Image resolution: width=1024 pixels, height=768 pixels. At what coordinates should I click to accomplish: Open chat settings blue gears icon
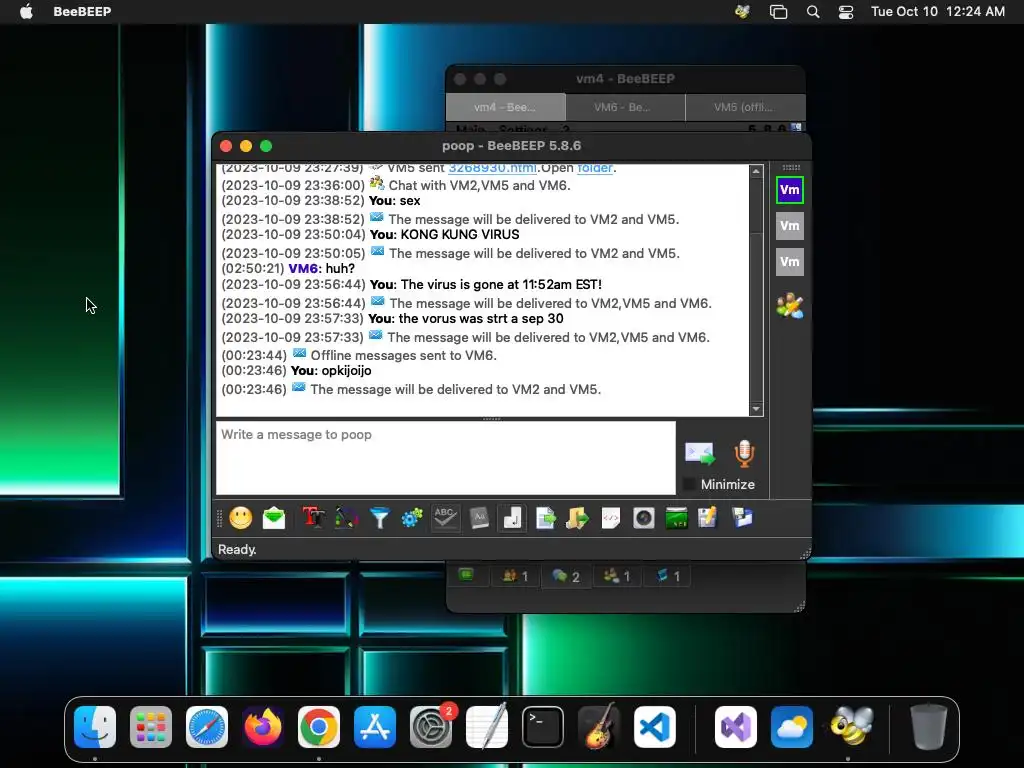pos(412,519)
